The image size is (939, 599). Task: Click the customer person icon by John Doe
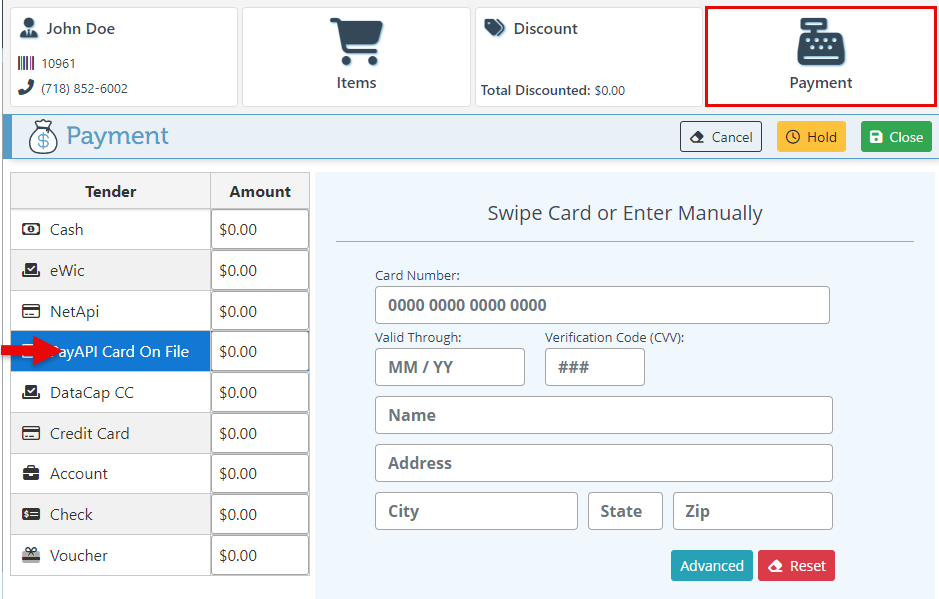(x=29, y=28)
